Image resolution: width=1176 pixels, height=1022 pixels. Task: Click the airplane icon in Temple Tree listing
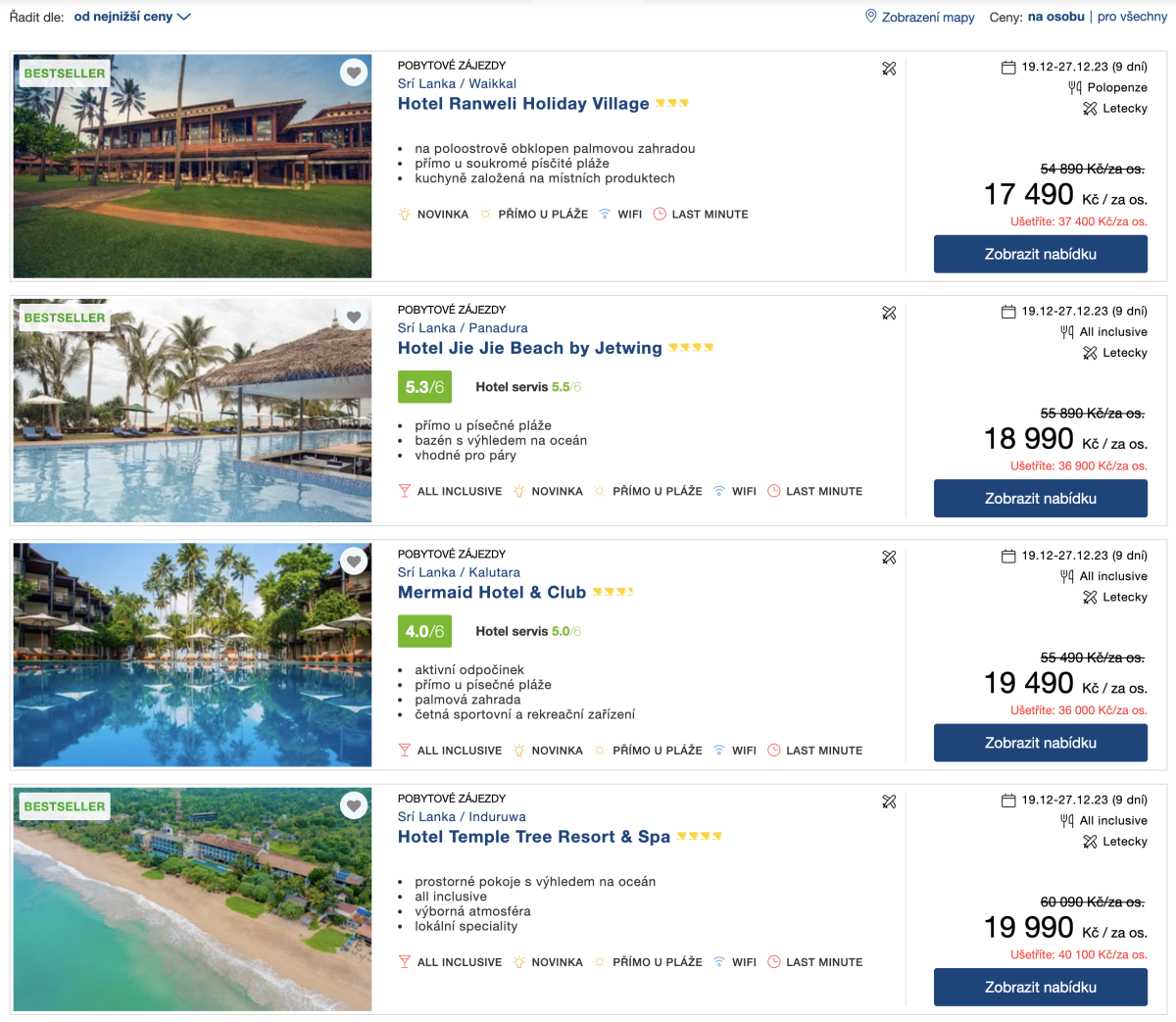click(889, 802)
